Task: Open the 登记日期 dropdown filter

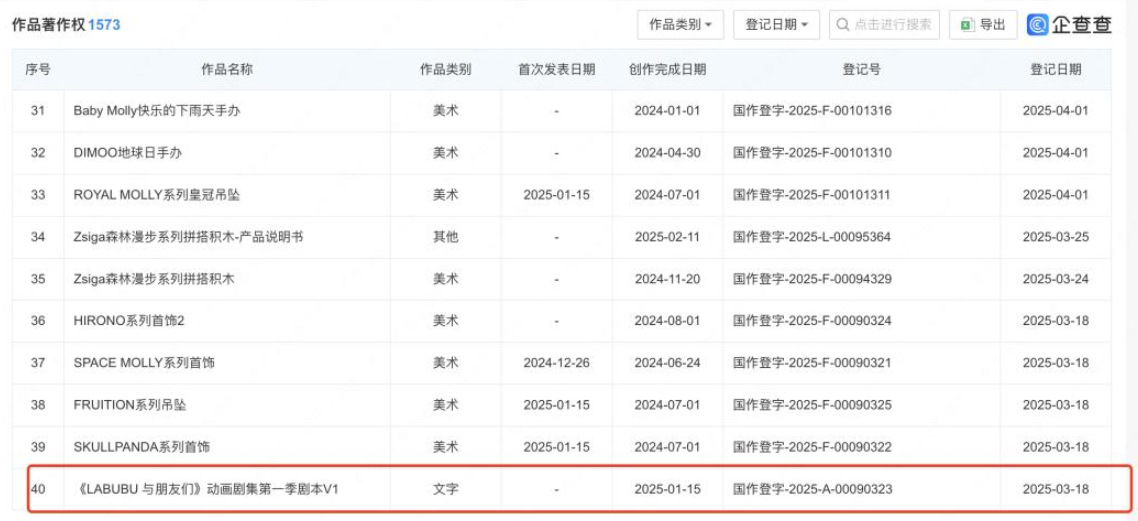Action: (x=777, y=25)
